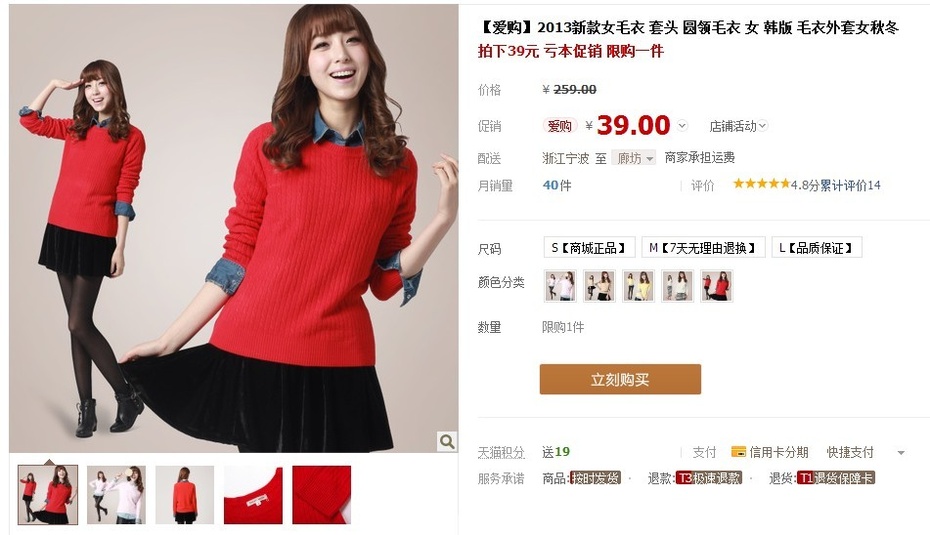Click the 爱购 promotion badge

pyautogui.click(x=559, y=126)
